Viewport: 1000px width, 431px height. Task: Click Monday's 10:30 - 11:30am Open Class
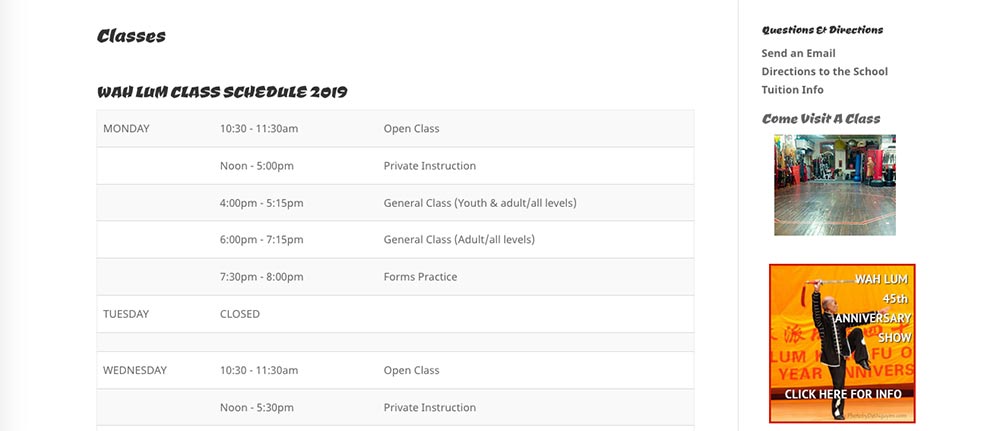[x=411, y=129]
